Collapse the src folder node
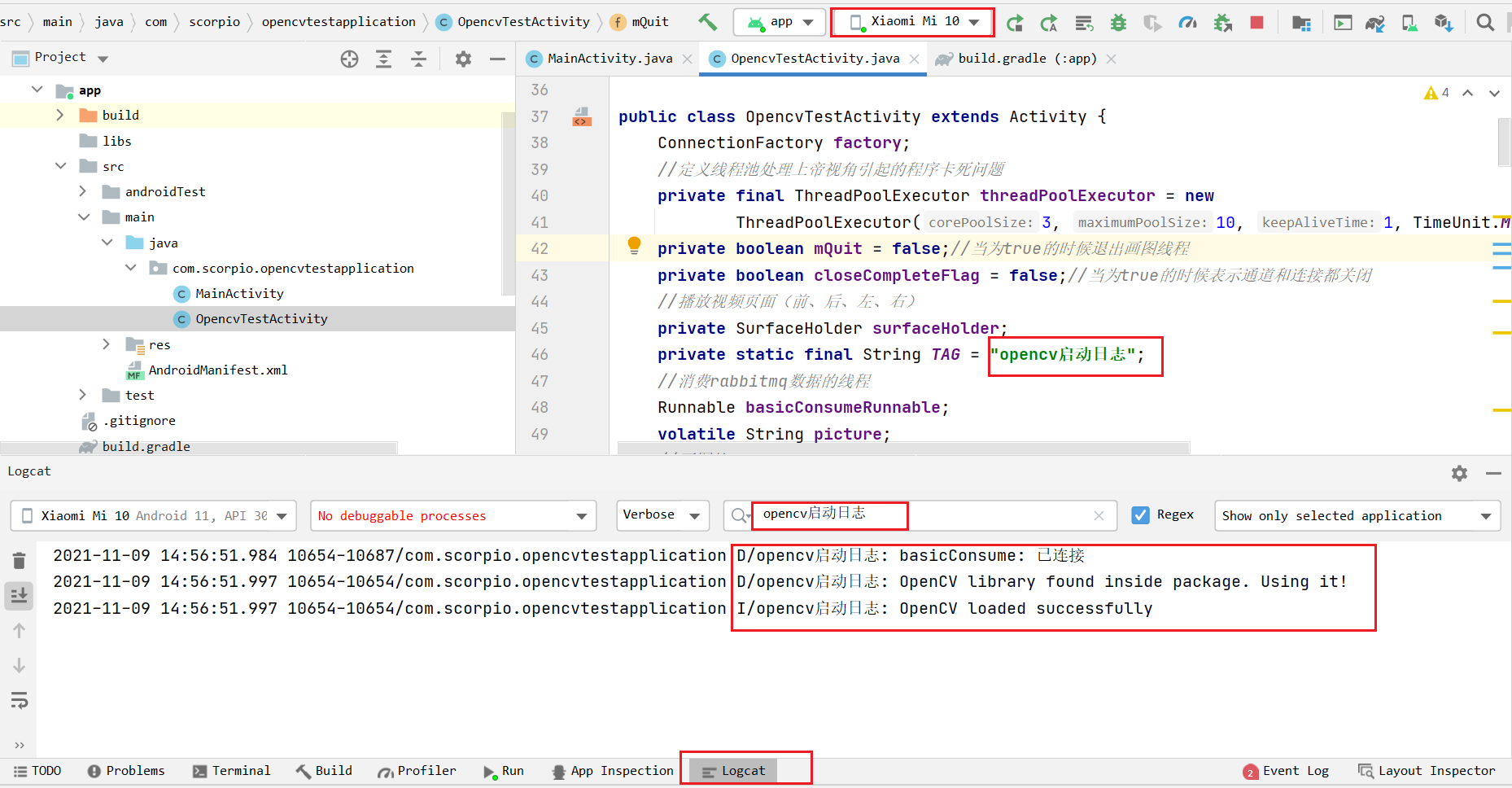The height and width of the screenshot is (788, 1512). (x=60, y=166)
